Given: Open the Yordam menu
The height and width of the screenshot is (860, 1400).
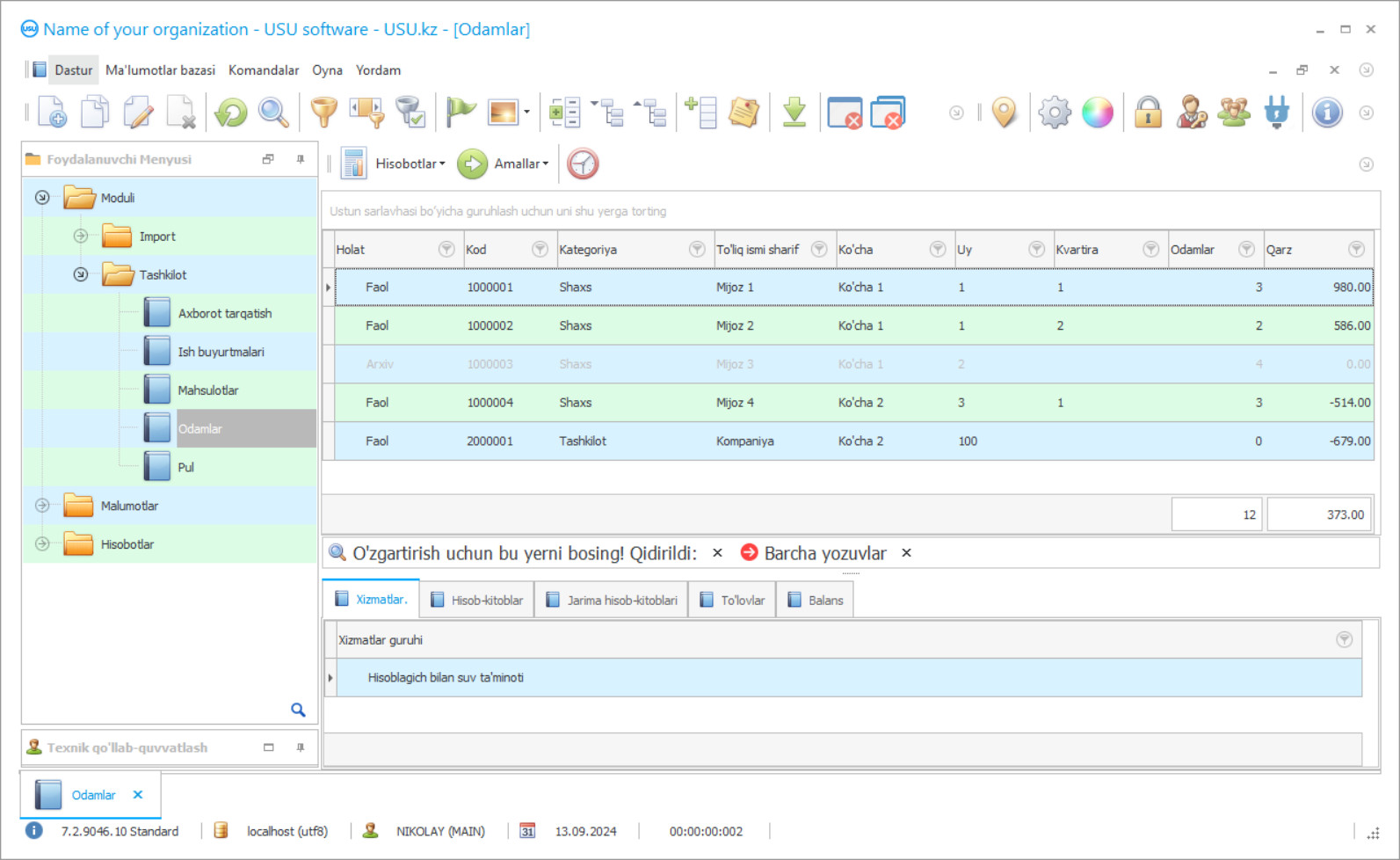Looking at the screenshot, I should [x=378, y=70].
